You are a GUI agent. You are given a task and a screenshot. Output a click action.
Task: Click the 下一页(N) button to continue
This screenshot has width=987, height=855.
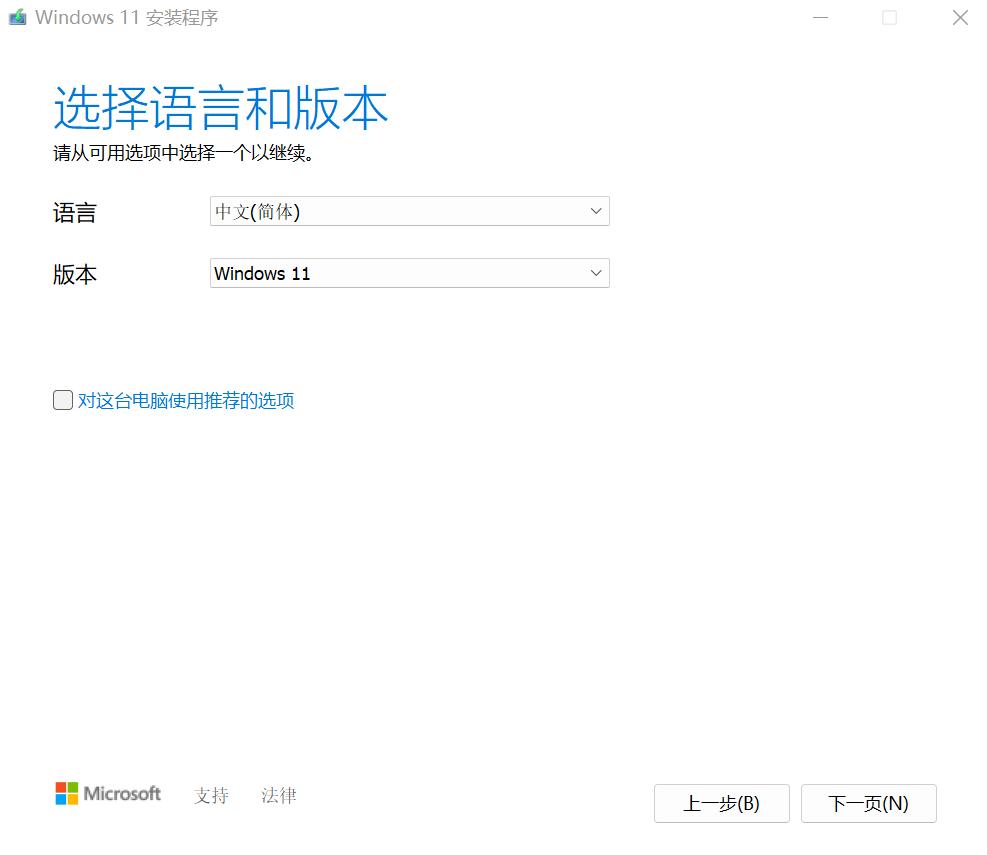(868, 803)
